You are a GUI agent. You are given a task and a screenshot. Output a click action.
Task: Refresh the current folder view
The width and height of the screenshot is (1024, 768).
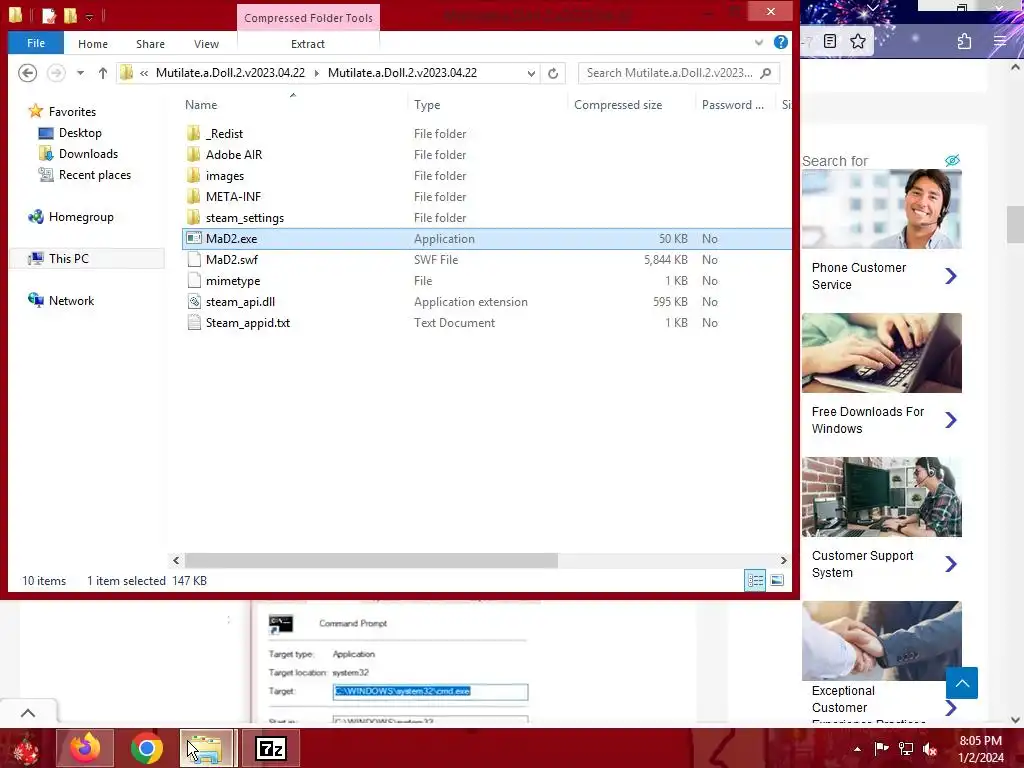click(553, 73)
